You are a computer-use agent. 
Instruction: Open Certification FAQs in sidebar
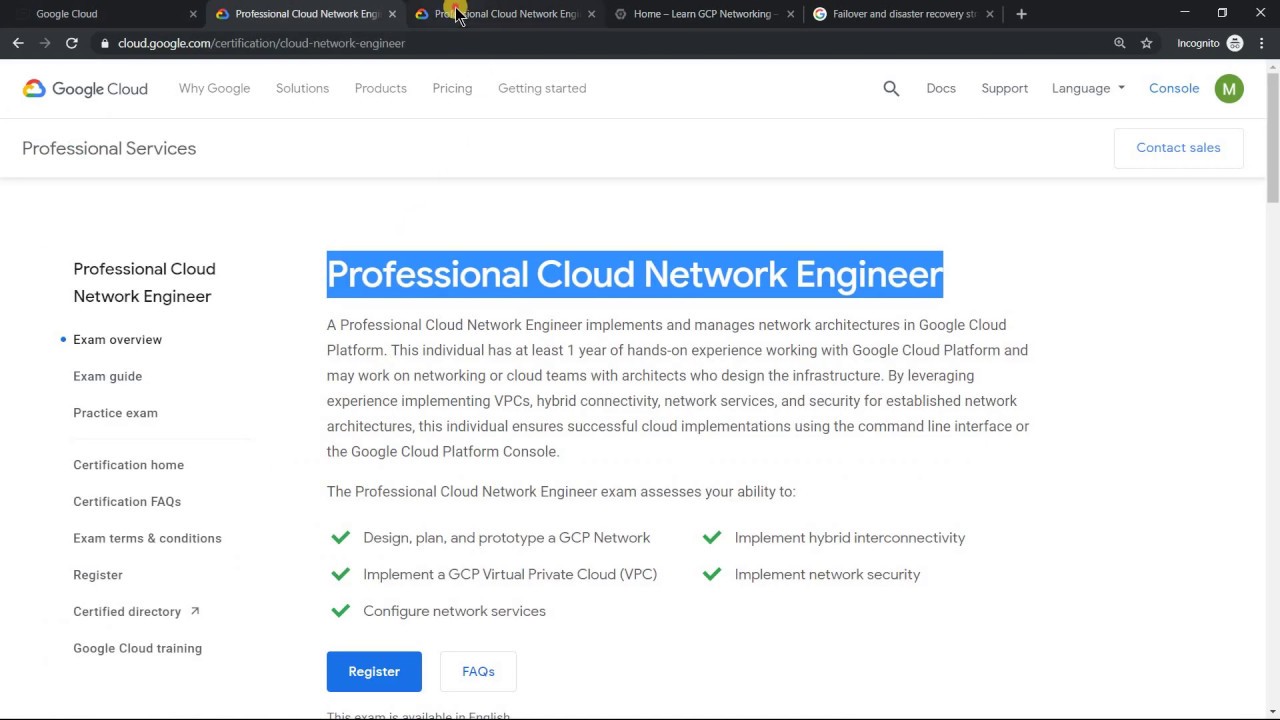coord(127,502)
